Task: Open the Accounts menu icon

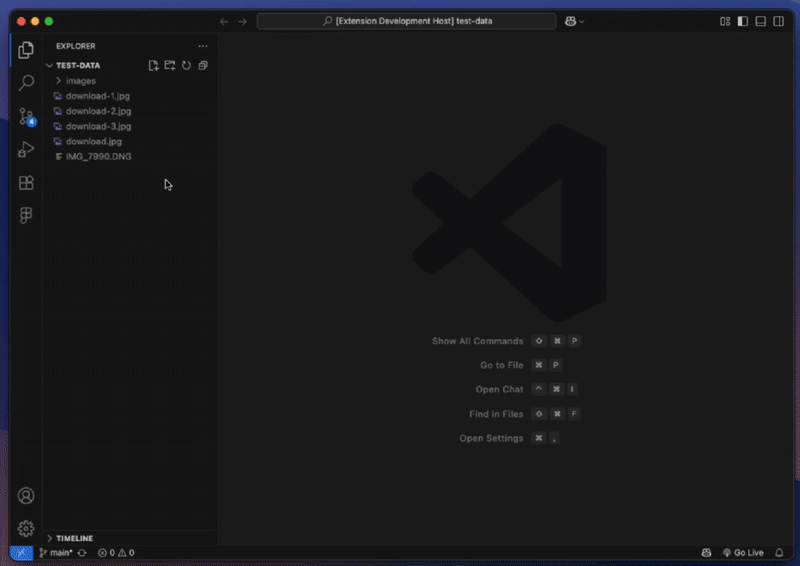Action: [x=26, y=496]
